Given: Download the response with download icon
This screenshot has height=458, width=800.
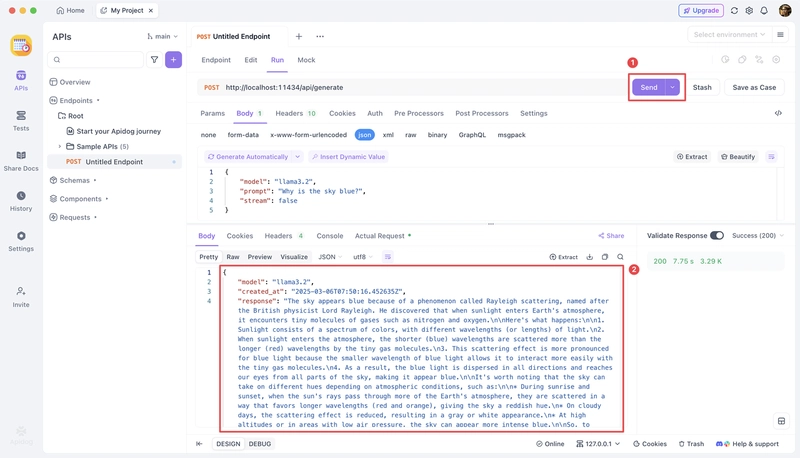Looking at the screenshot, I should (590, 257).
